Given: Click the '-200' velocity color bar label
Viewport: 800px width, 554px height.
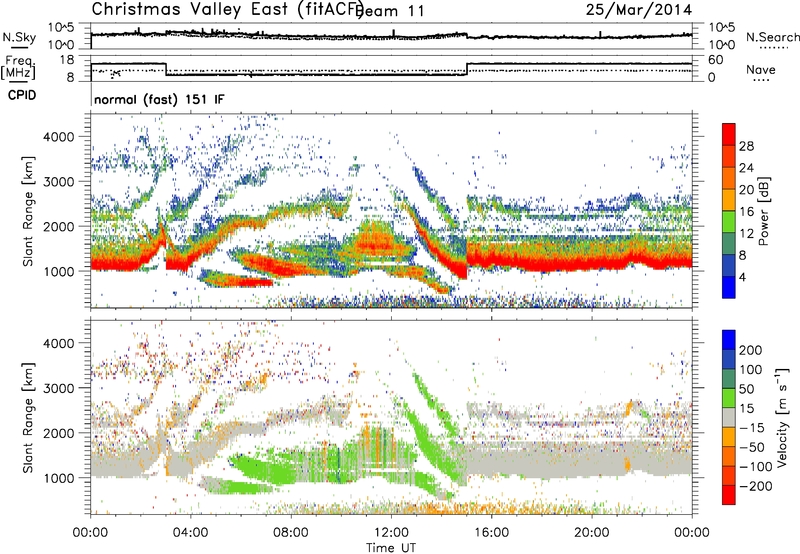Looking at the screenshot, I should [756, 486].
